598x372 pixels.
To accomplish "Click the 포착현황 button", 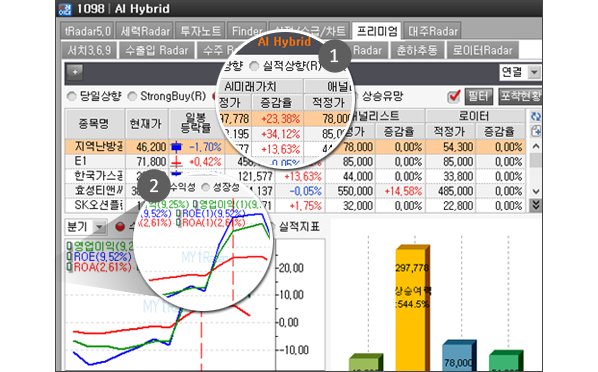I will click(520, 97).
